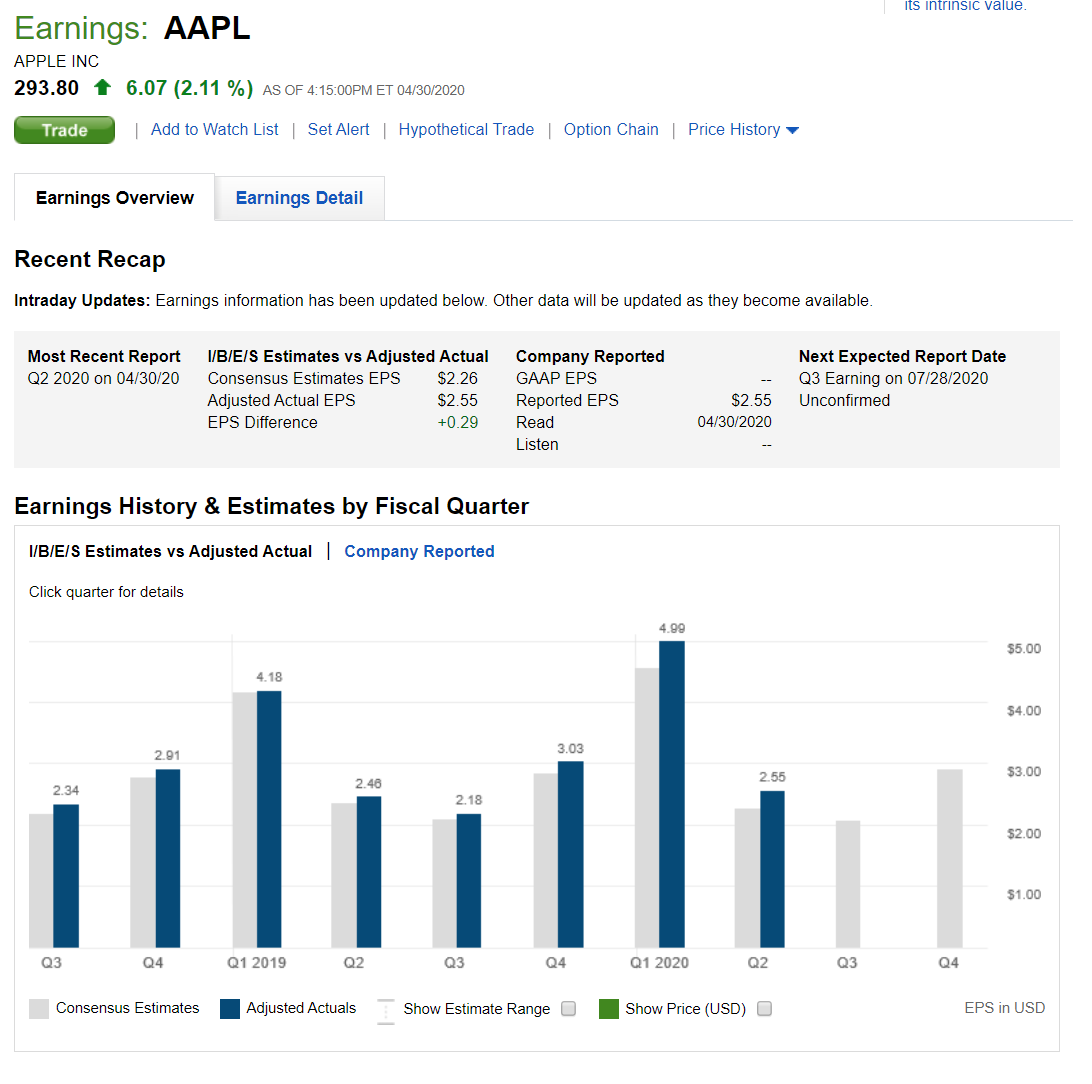The width and height of the screenshot is (1092, 1084).
Task: Click the 2.55 adjusted actual bar
Action: click(x=772, y=870)
